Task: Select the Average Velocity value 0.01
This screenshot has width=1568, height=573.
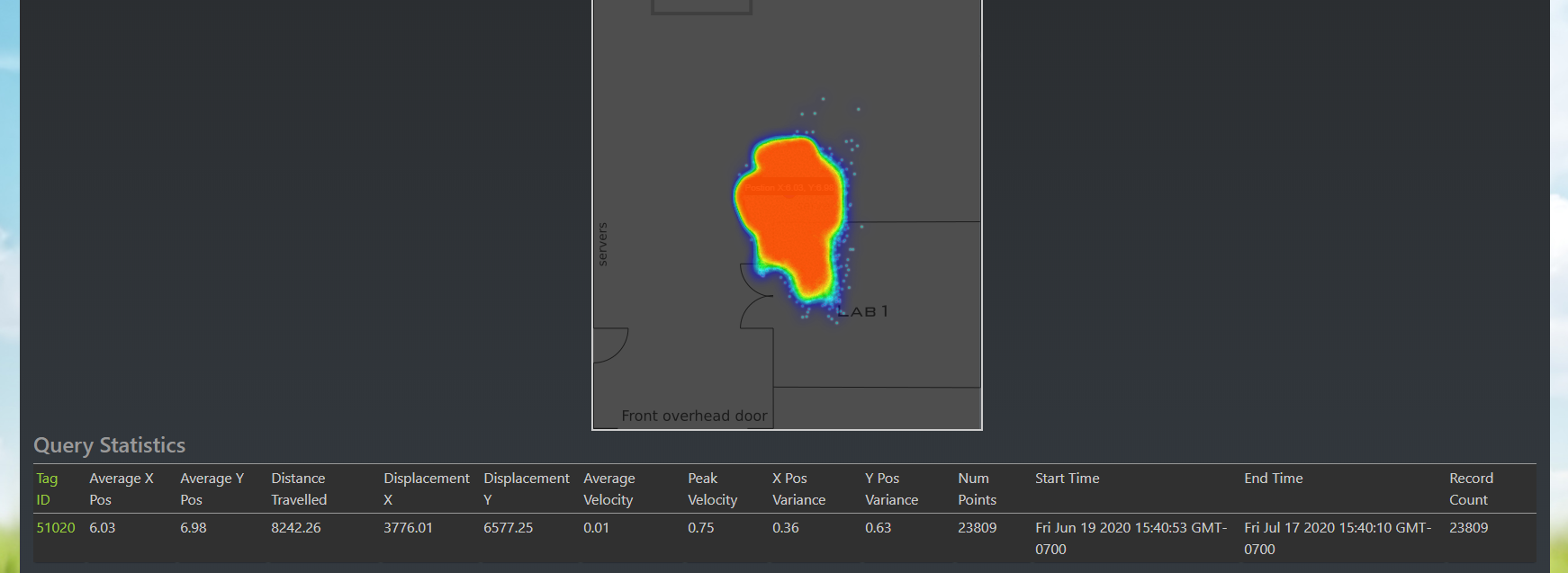Action: coord(597,528)
